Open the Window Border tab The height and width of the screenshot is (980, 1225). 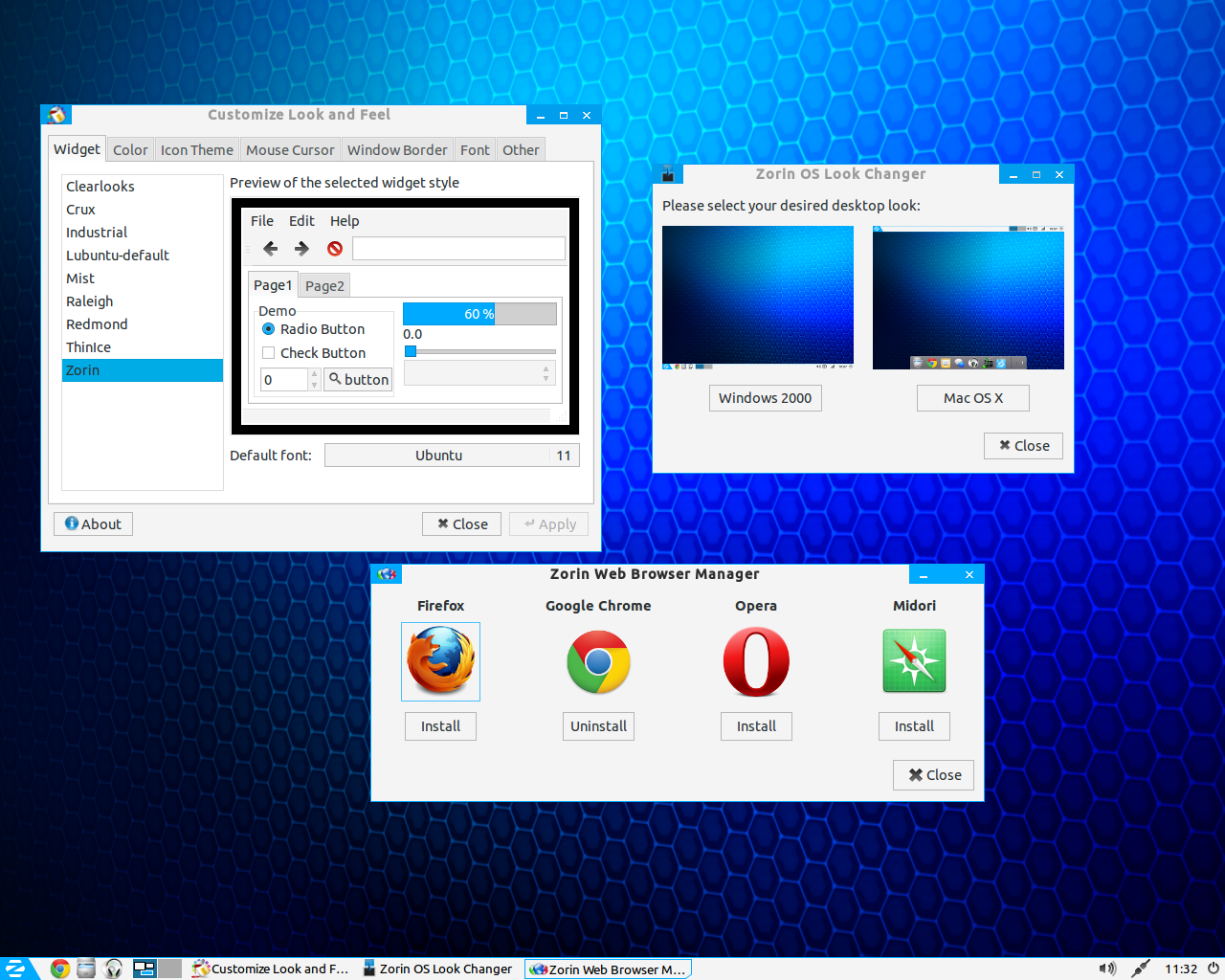tap(397, 150)
